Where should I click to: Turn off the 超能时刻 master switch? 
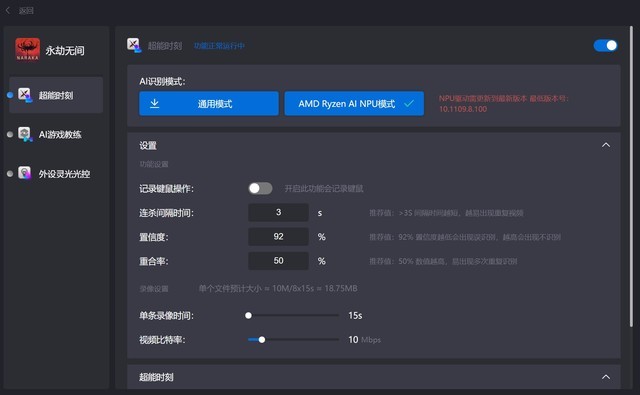tap(605, 45)
